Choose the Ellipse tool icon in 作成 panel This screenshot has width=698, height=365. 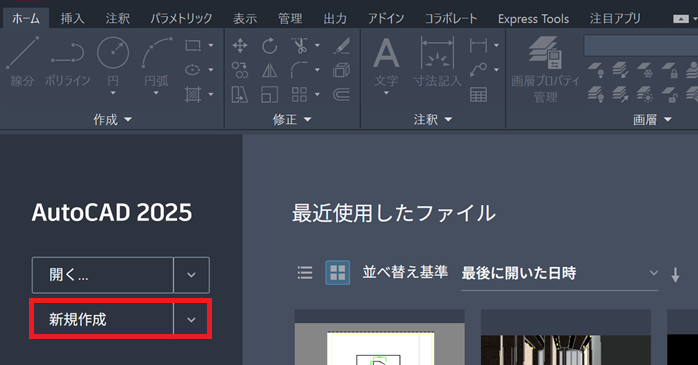193,70
